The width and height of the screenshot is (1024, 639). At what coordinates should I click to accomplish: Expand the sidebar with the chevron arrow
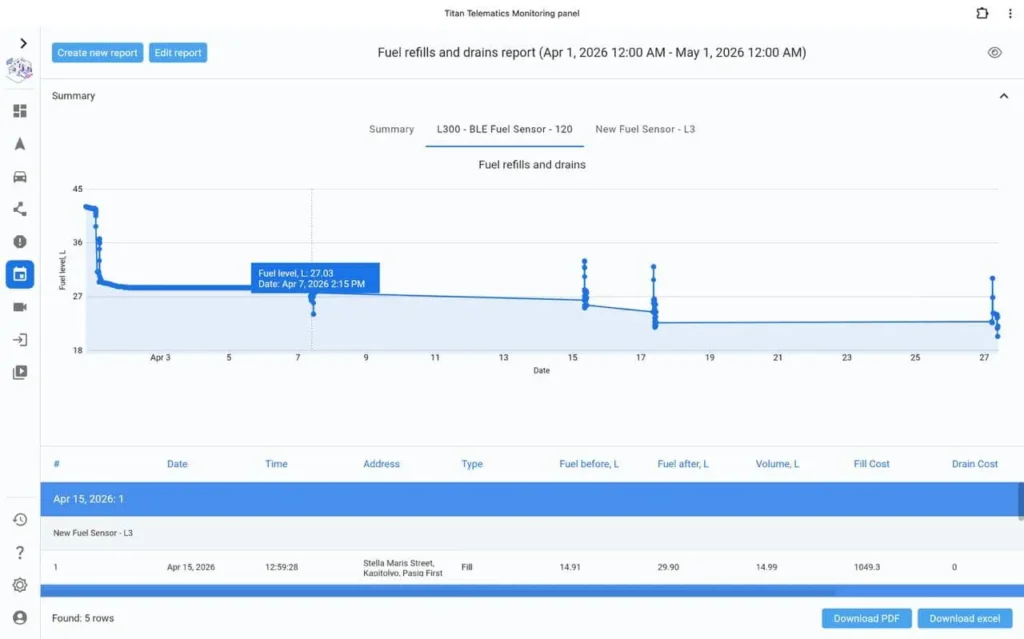click(24, 43)
